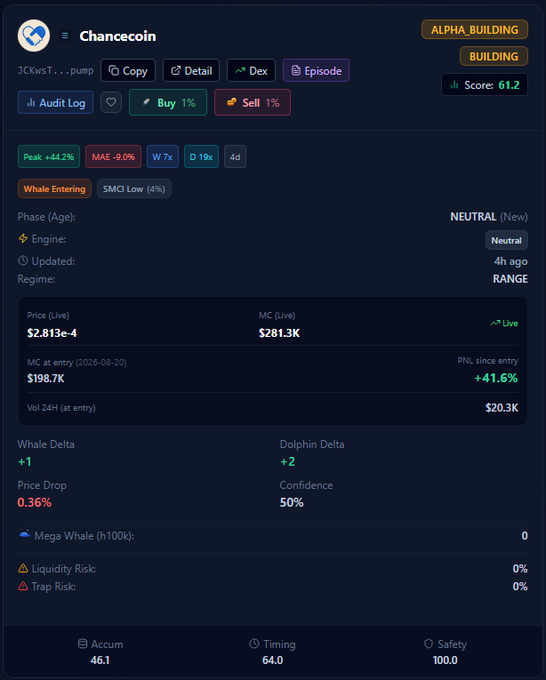Click the Score 61.2 badge
Viewport: 546px width, 680px height.
pyautogui.click(x=484, y=85)
